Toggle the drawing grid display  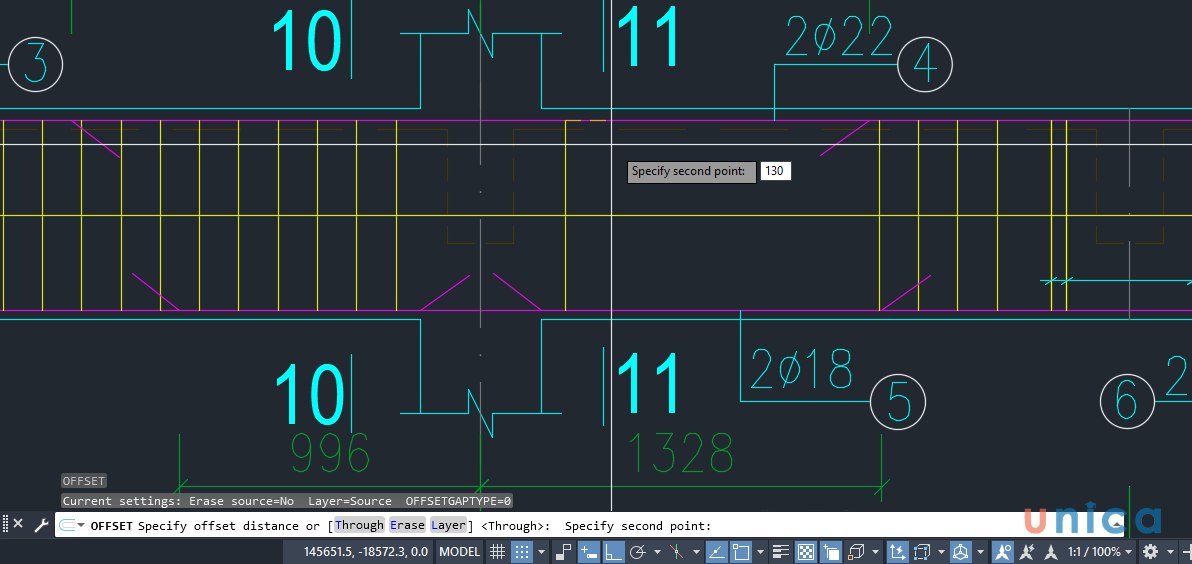tap(497, 551)
